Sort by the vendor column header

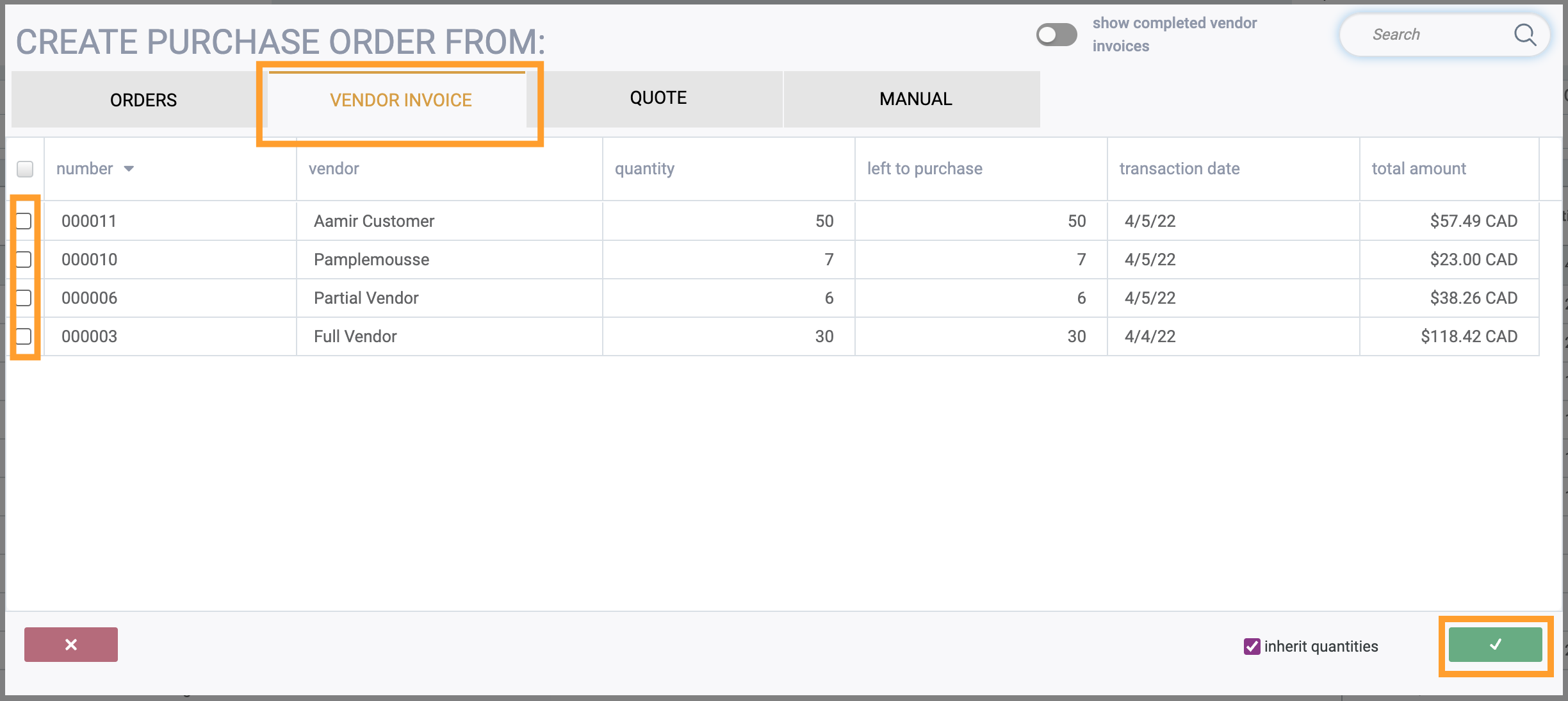[334, 169]
